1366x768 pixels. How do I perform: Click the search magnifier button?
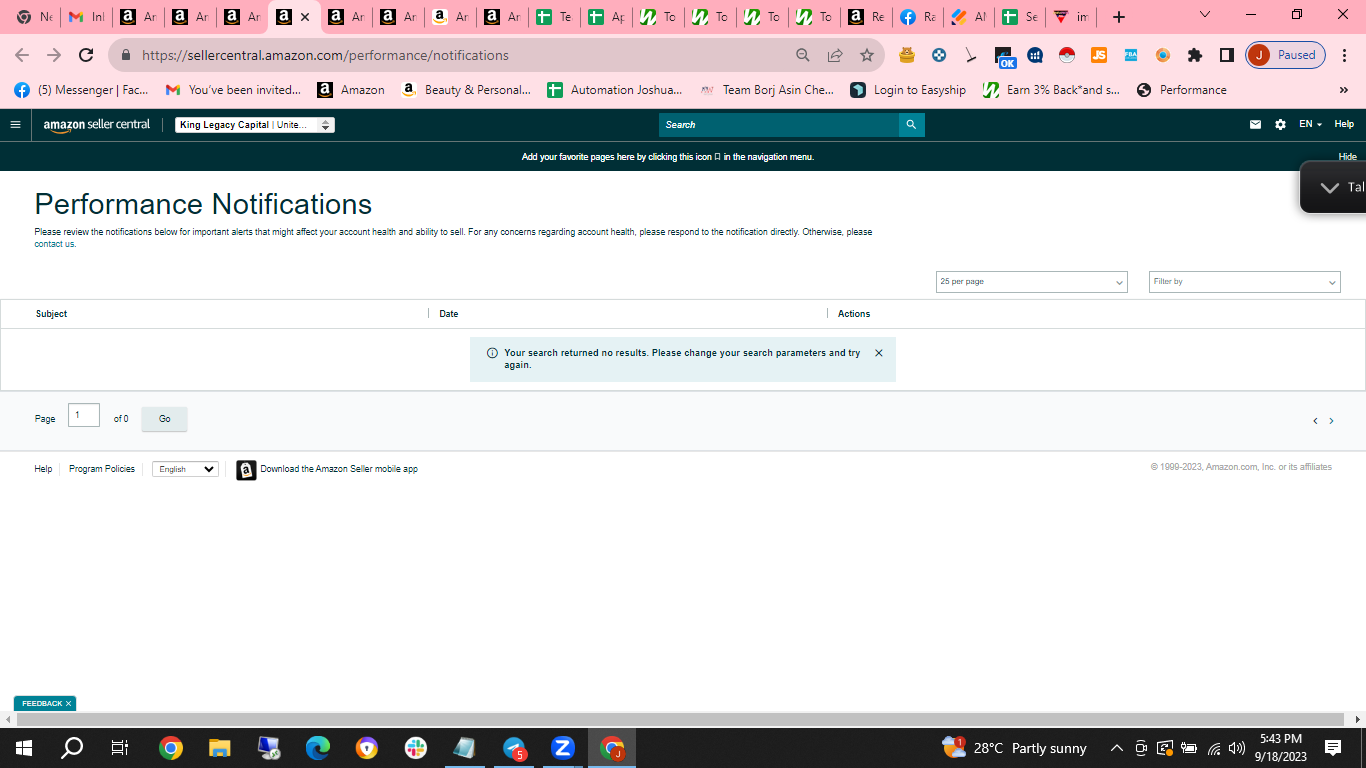(911, 125)
